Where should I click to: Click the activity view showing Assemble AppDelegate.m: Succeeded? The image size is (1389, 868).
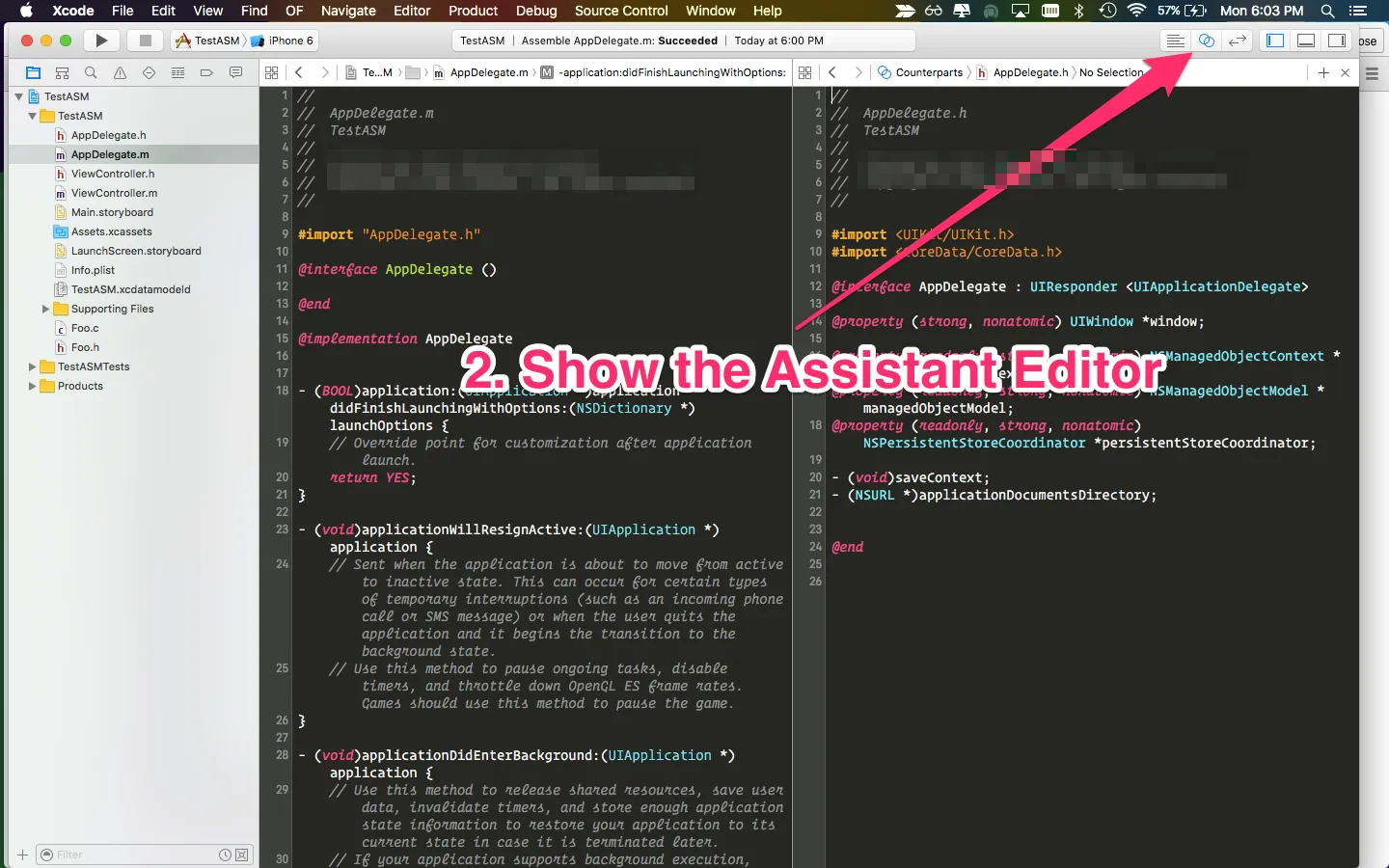pyautogui.click(x=683, y=41)
